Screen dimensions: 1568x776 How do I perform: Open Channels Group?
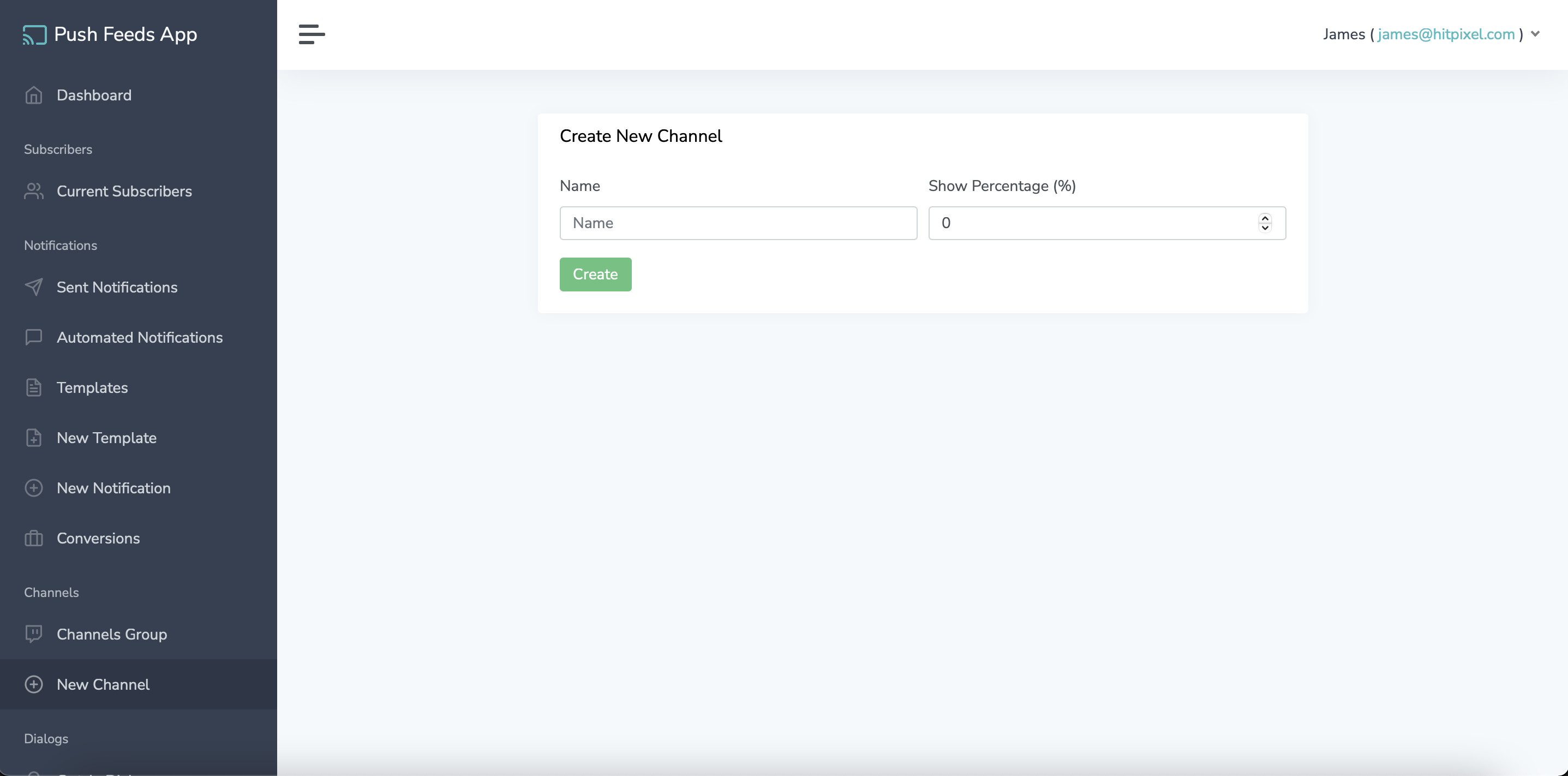(139, 634)
